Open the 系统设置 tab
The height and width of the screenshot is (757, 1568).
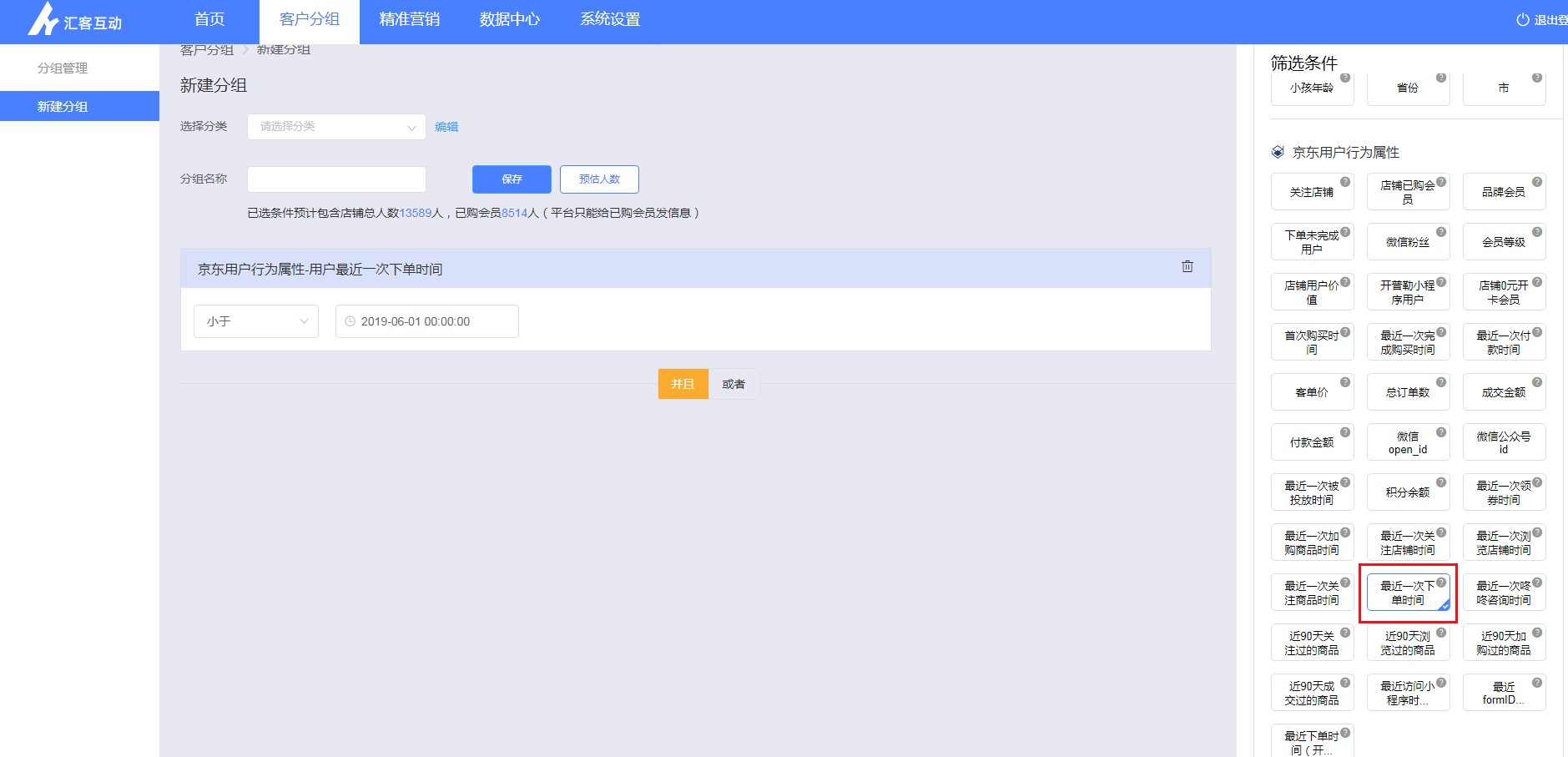(x=610, y=19)
